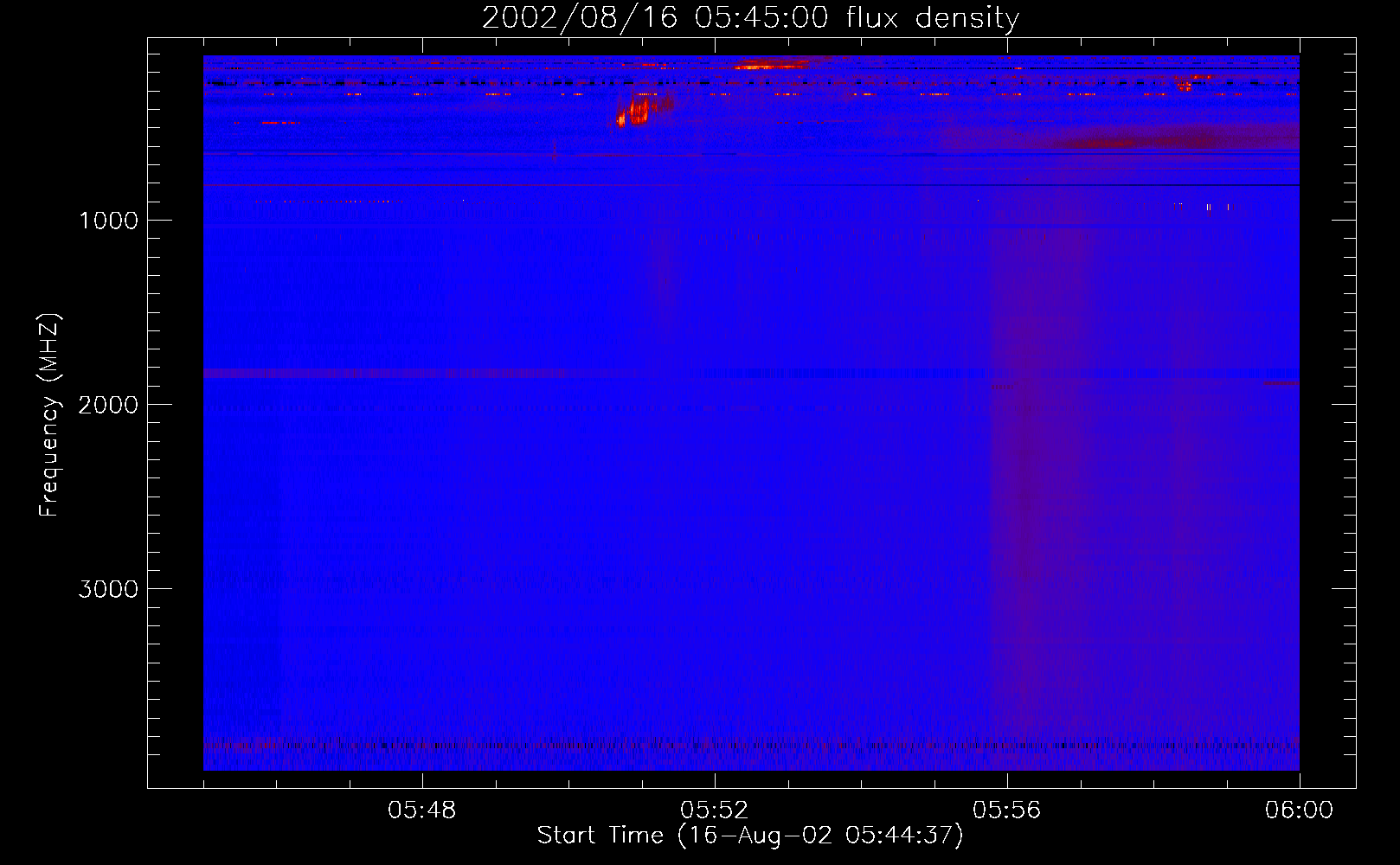This screenshot has height=865, width=1400.
Task: Click the 3000 frequency tick label
Action: [108, 589]
